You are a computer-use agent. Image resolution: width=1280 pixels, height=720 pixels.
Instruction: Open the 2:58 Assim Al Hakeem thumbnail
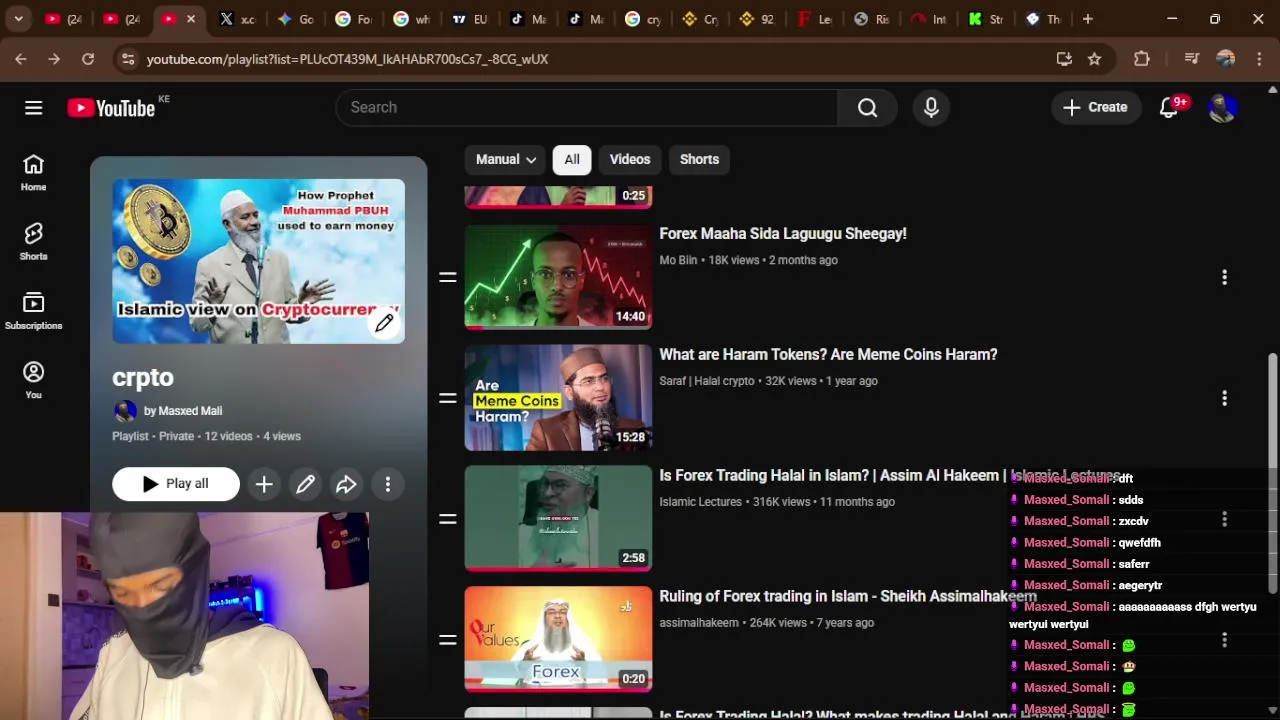[558, 519]
